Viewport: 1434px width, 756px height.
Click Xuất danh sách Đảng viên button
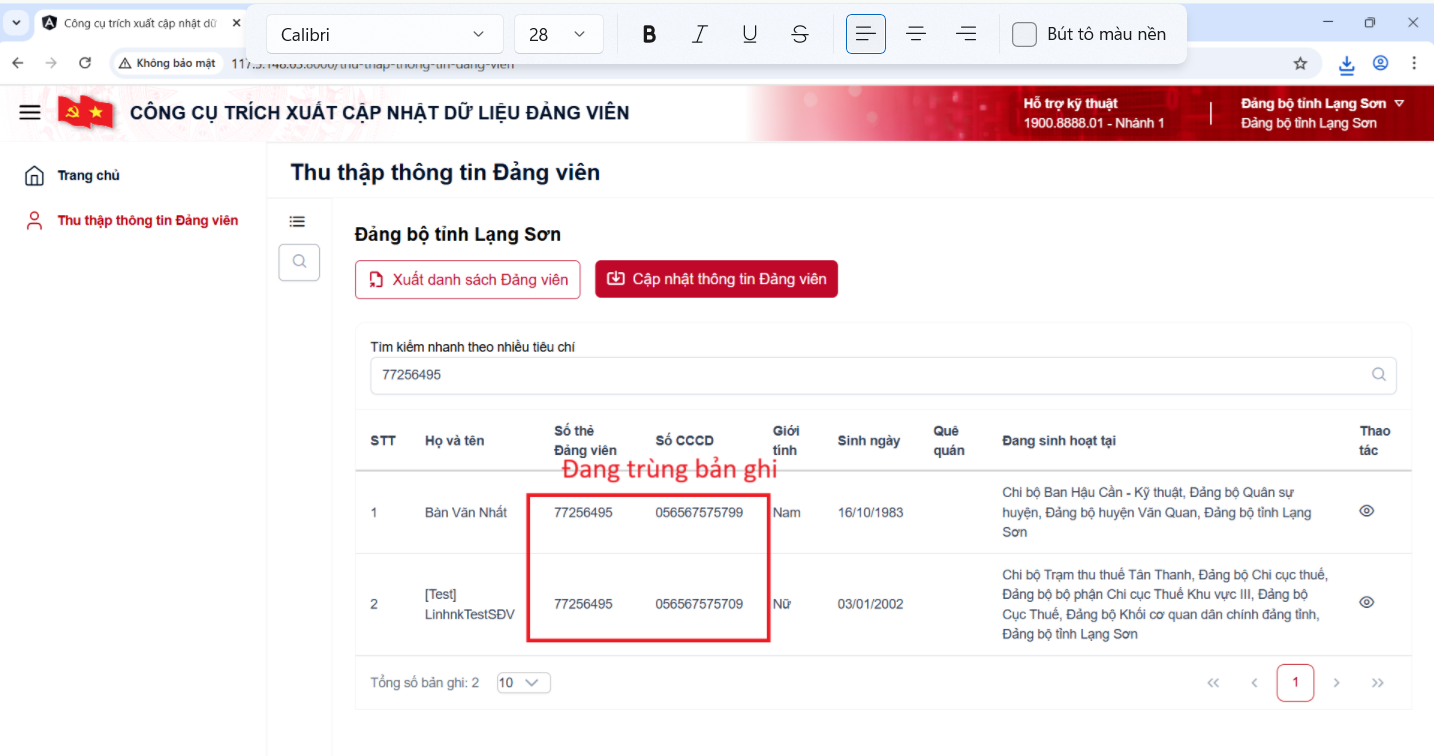(x=467, y=279)
